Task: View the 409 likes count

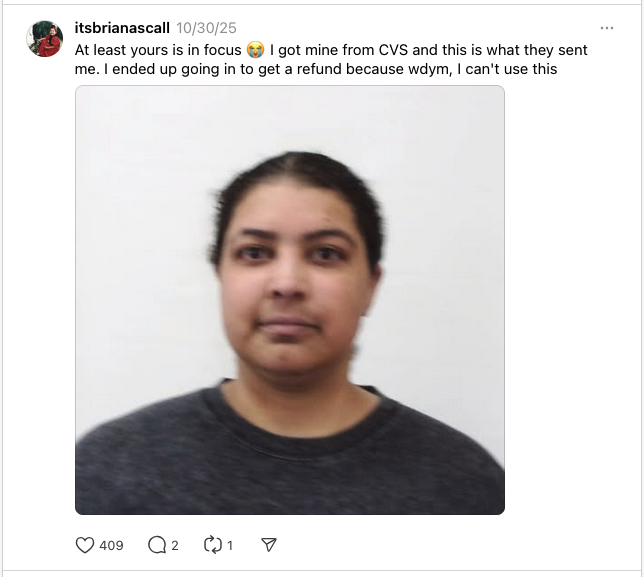Action: [x=111, y=545]
